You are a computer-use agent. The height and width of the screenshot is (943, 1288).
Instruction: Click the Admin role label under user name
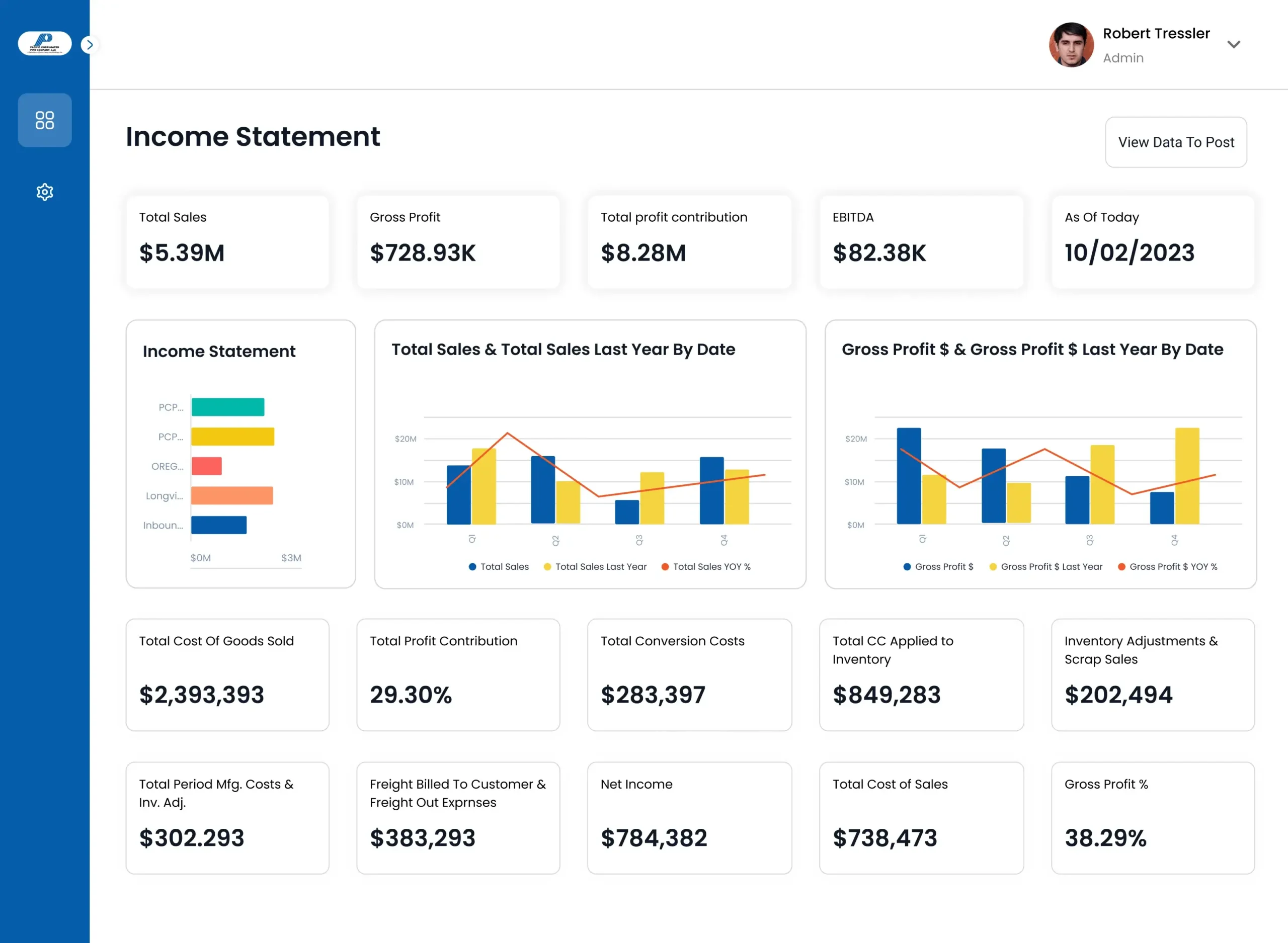(x=1123, y=58)
